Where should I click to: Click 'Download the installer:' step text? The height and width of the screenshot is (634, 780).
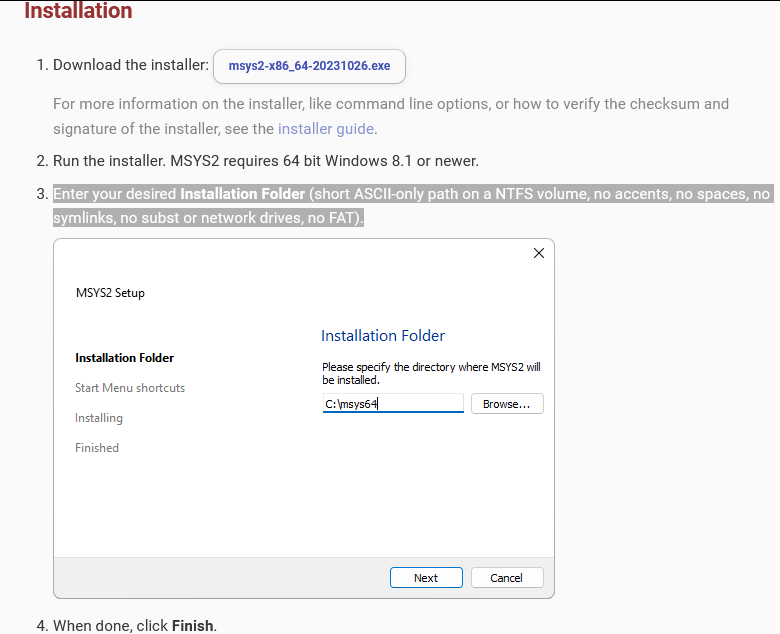(x=131, y=65)
